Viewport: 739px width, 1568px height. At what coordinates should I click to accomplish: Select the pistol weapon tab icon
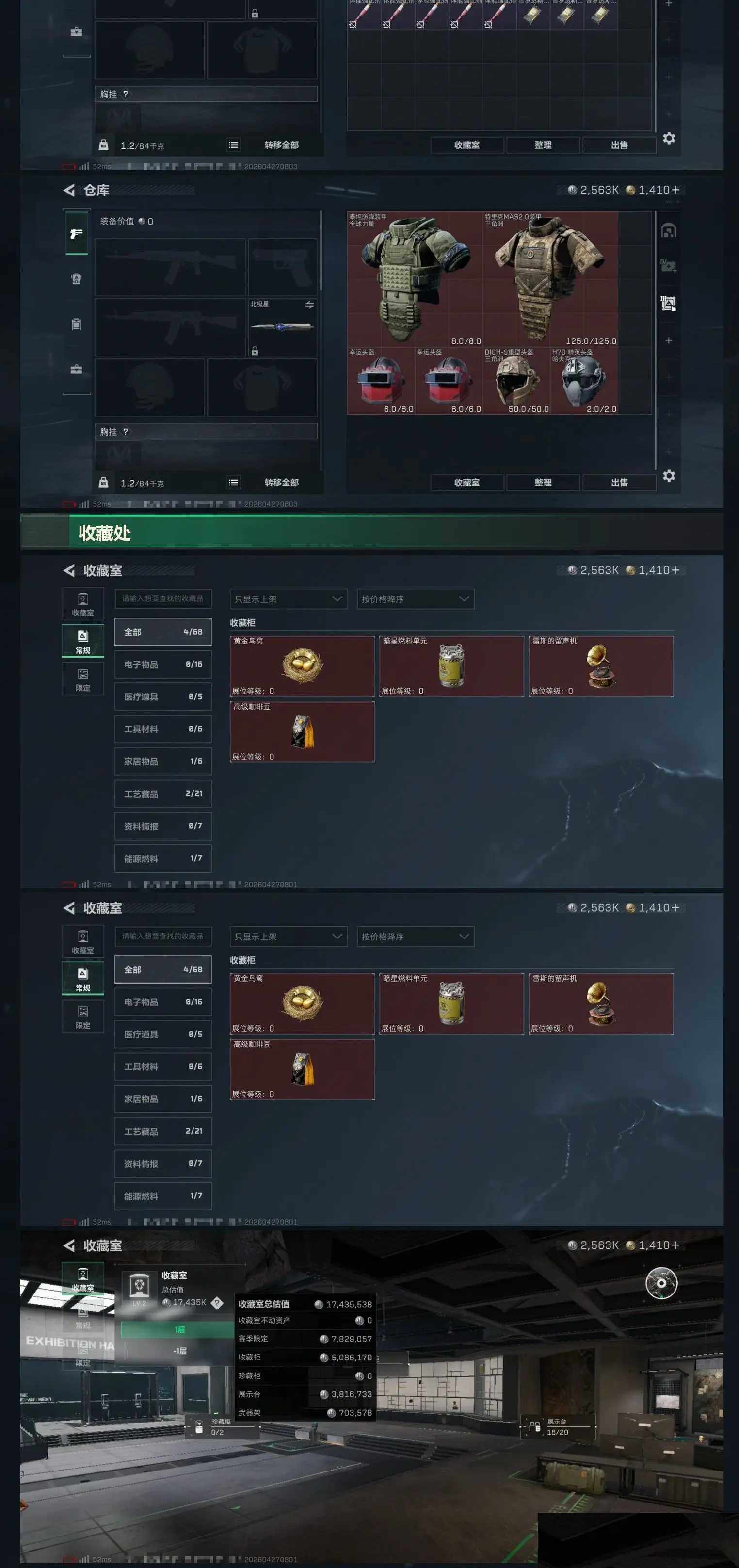(76, 232)
